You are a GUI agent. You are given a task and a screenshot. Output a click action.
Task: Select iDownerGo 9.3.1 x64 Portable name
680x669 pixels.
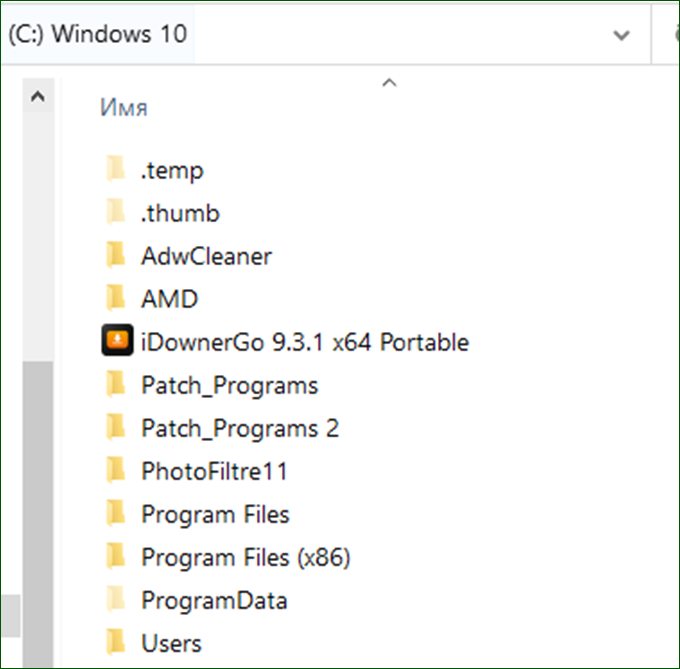coord(305,342)
